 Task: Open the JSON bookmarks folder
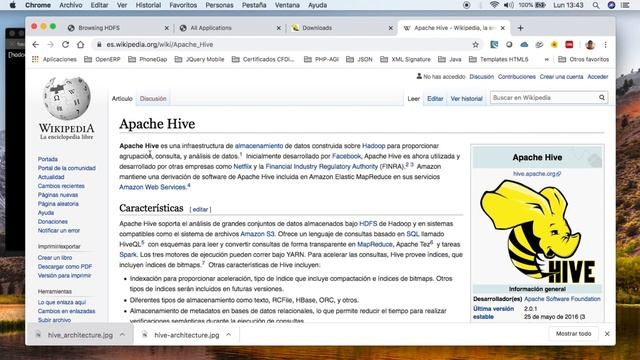[x=359, y=59]
